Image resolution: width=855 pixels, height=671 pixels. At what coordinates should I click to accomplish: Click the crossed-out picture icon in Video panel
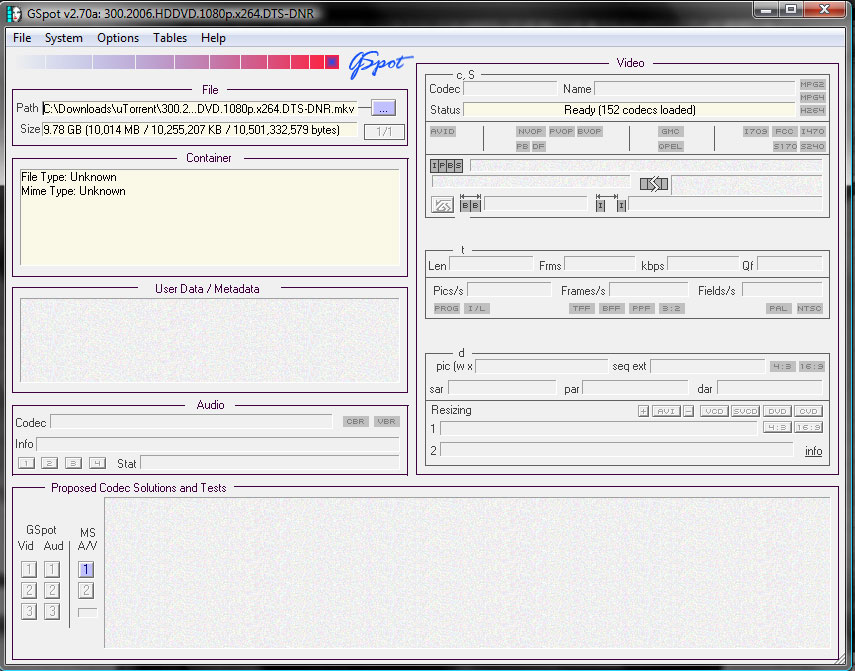pos(442,205)
